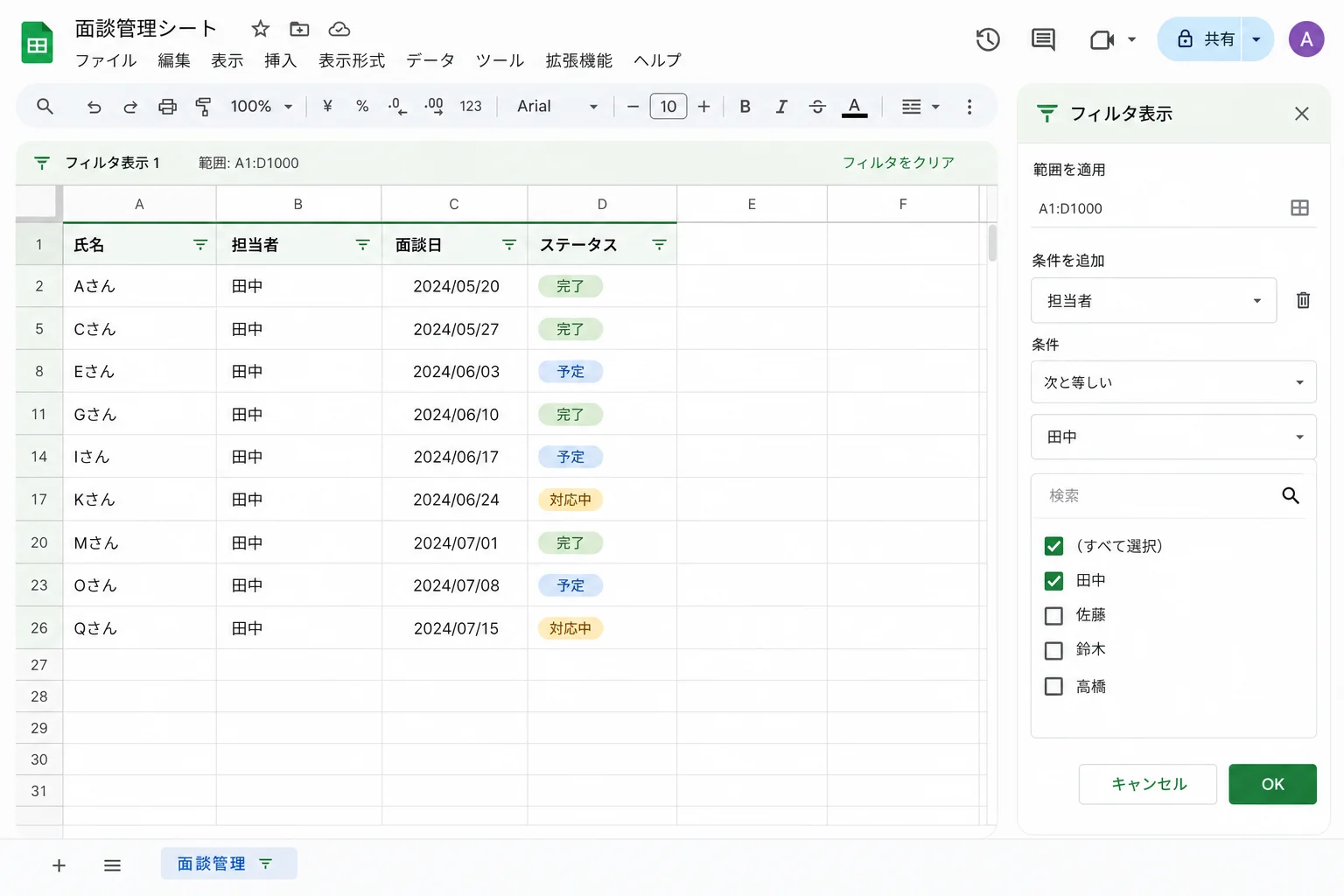Open the text color picker
This screenshot has height=896, width=1344.
(x=854, y=107)
